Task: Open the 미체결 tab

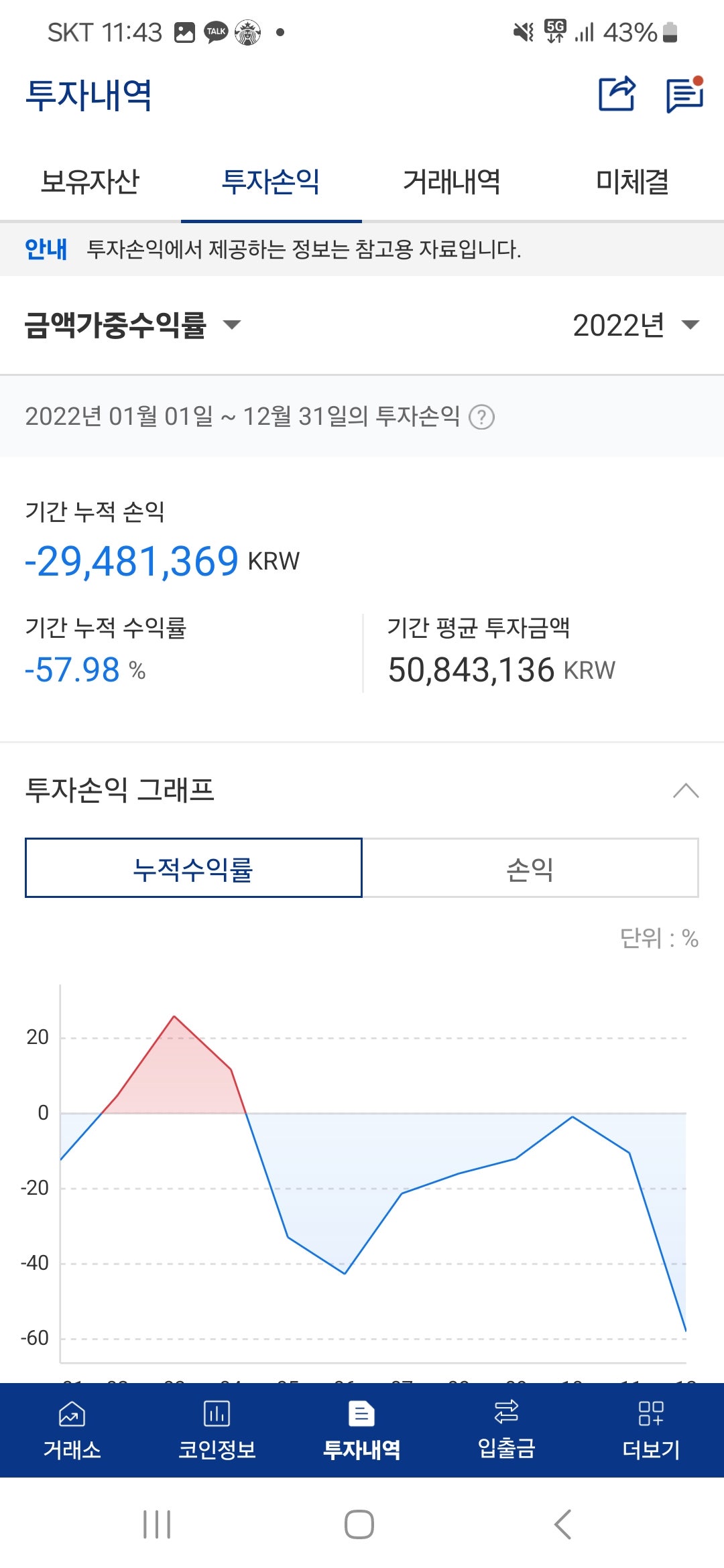Action: (633, 181)
